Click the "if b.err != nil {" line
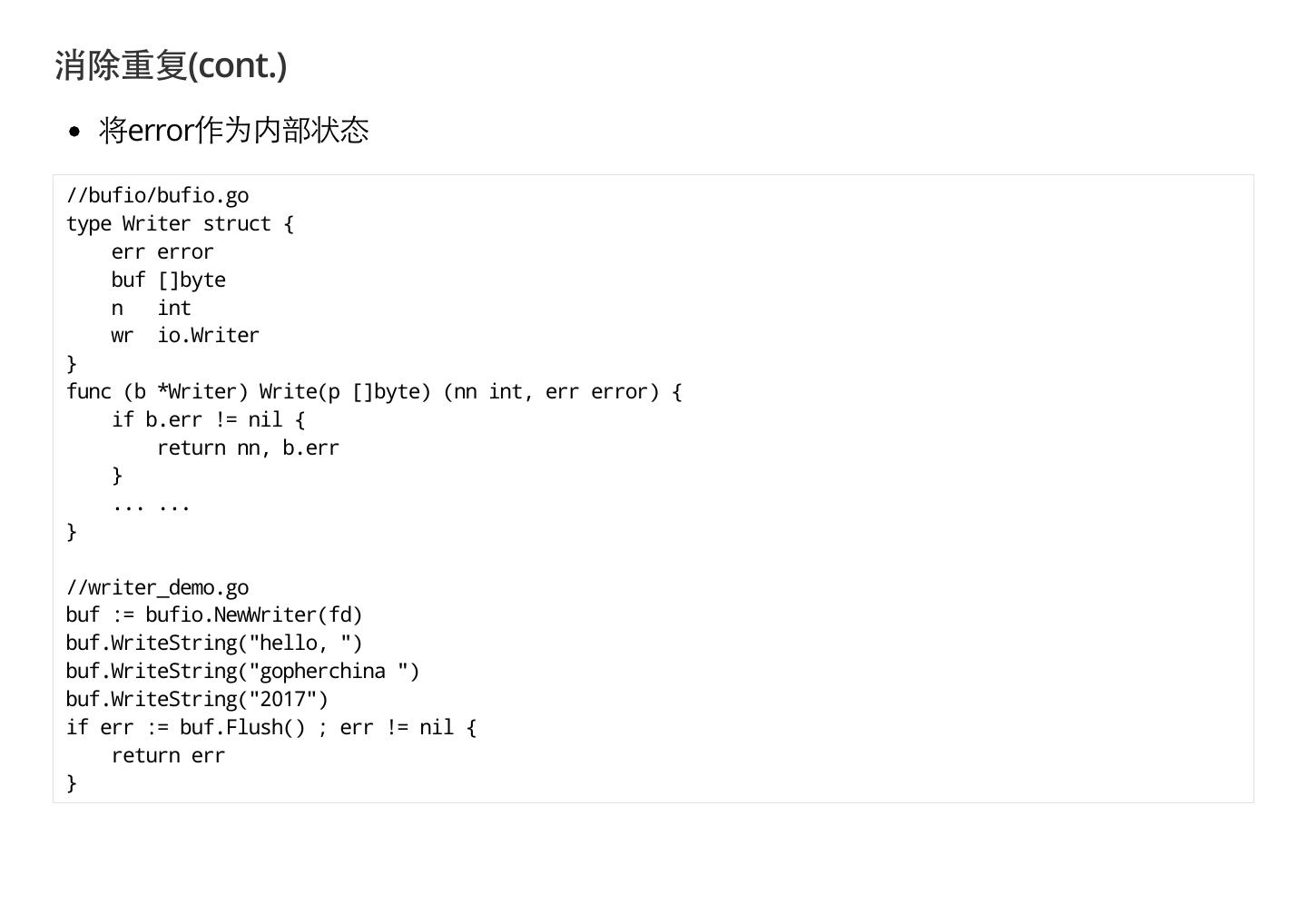The width and height of the screenshot is (1307, 924). (x=208, y=420)
